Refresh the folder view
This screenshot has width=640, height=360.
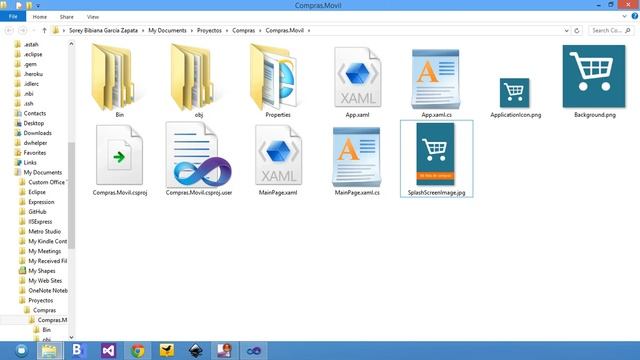[x=577, y=31]
